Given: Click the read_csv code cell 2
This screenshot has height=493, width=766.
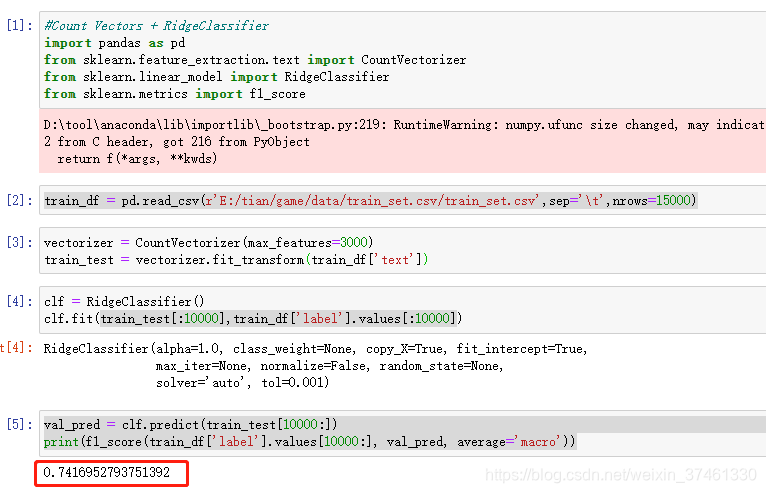Looking at the screenshot, I should click(403, 200).
